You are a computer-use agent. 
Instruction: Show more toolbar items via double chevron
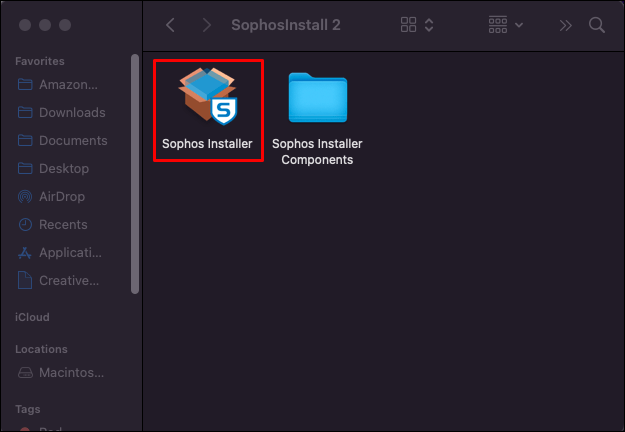point(566,25)
